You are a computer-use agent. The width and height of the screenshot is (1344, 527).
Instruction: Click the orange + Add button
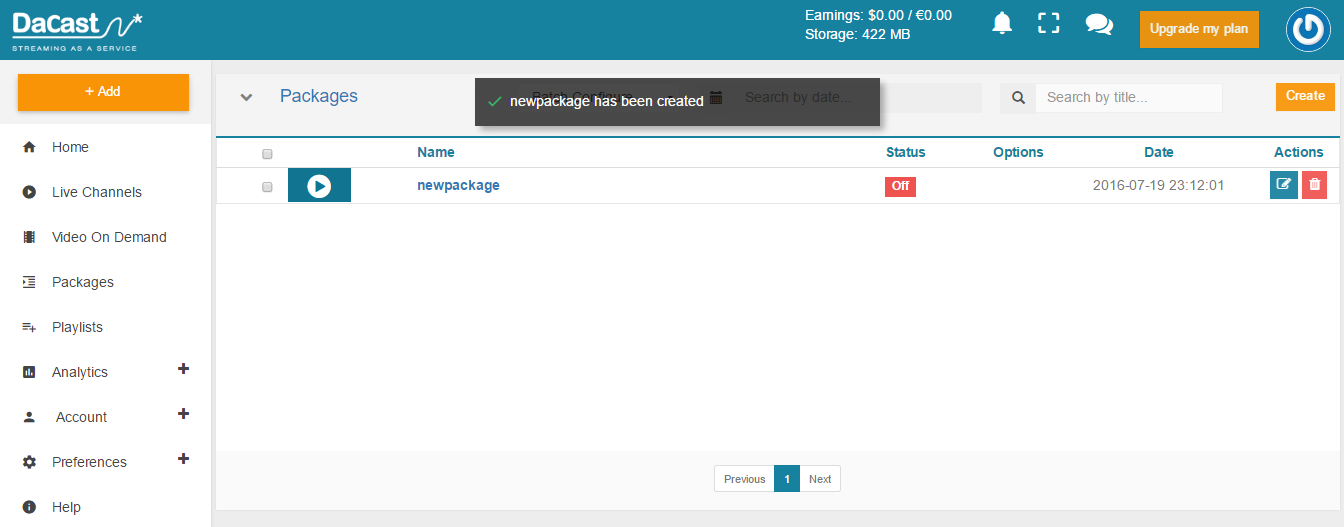point(103,92)
